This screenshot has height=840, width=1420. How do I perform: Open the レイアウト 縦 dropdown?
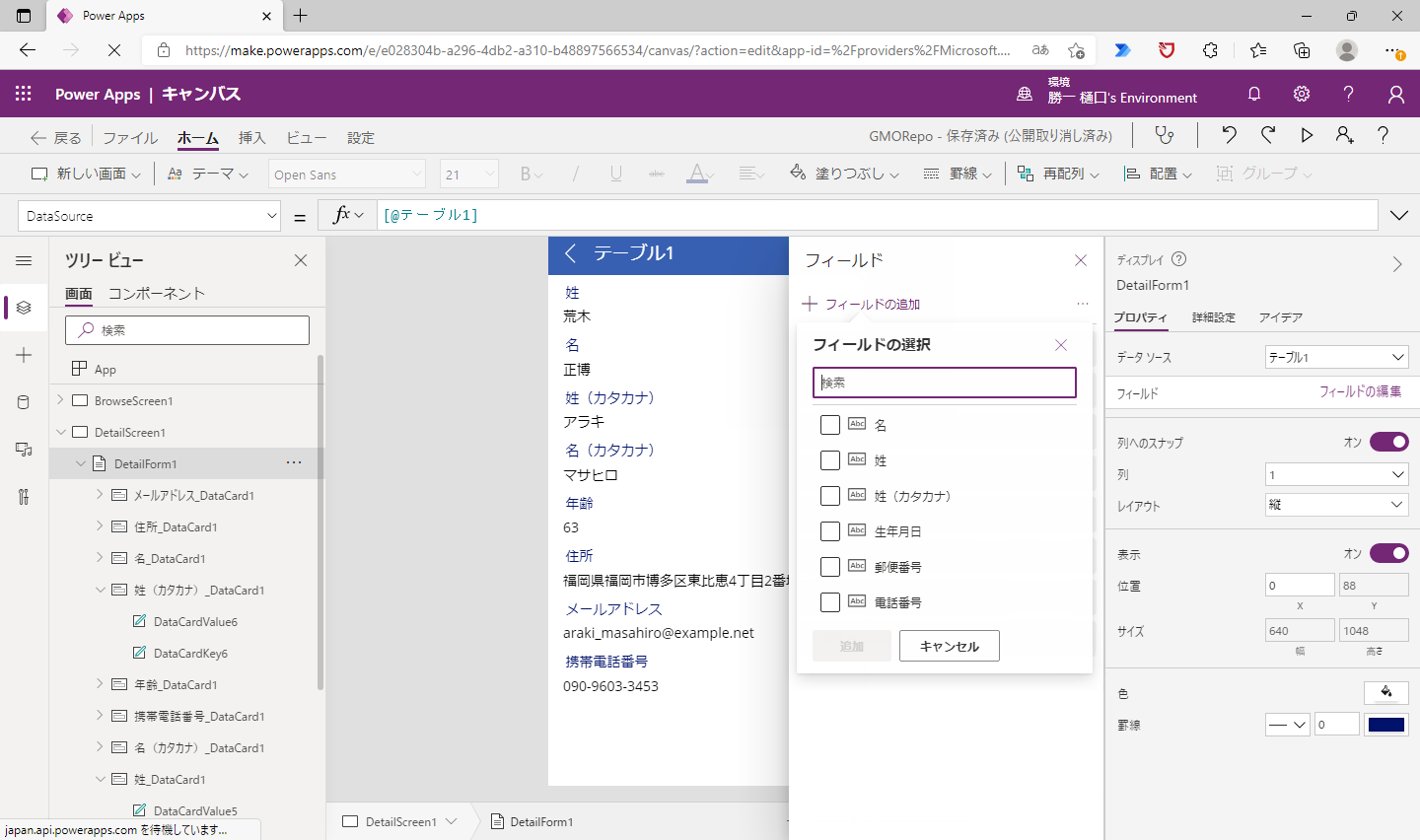click(x=1336, y=505)
